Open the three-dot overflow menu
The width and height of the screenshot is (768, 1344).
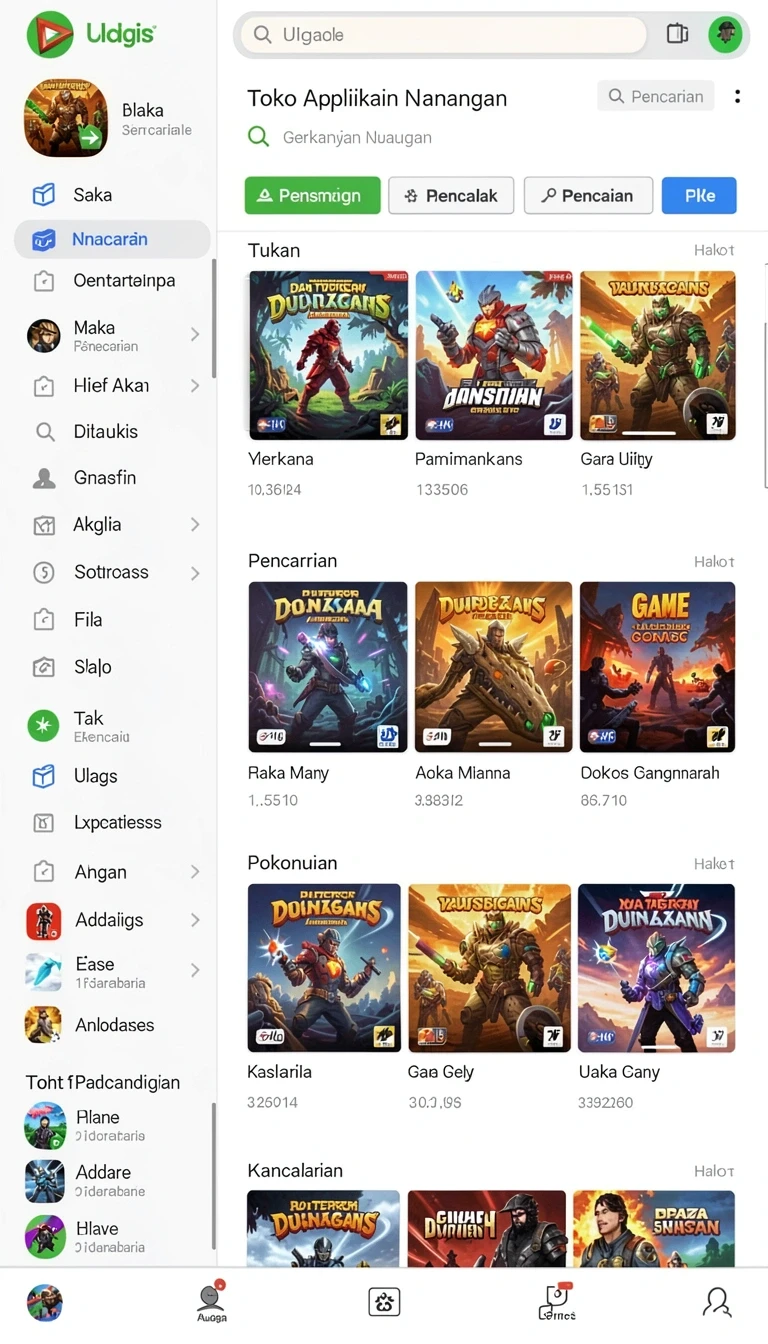[x=738, y=96]
